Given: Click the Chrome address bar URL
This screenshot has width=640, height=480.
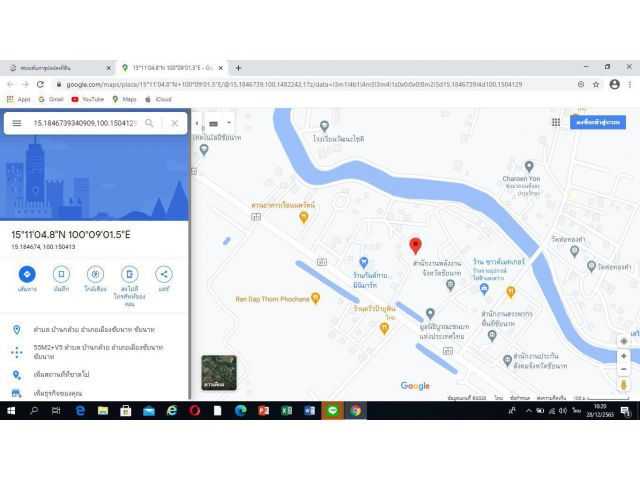Looking at the screenshot, I should (294, 84).
